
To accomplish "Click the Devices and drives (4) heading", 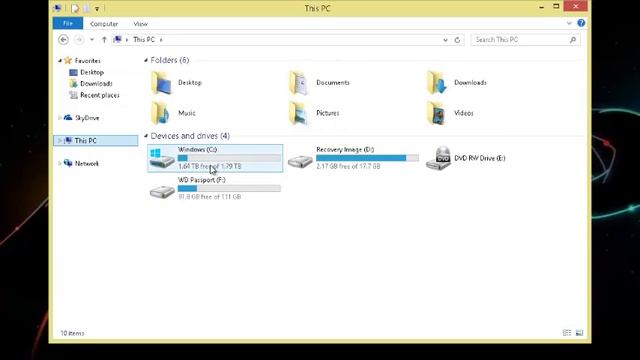I will click(x=190, y=136).
